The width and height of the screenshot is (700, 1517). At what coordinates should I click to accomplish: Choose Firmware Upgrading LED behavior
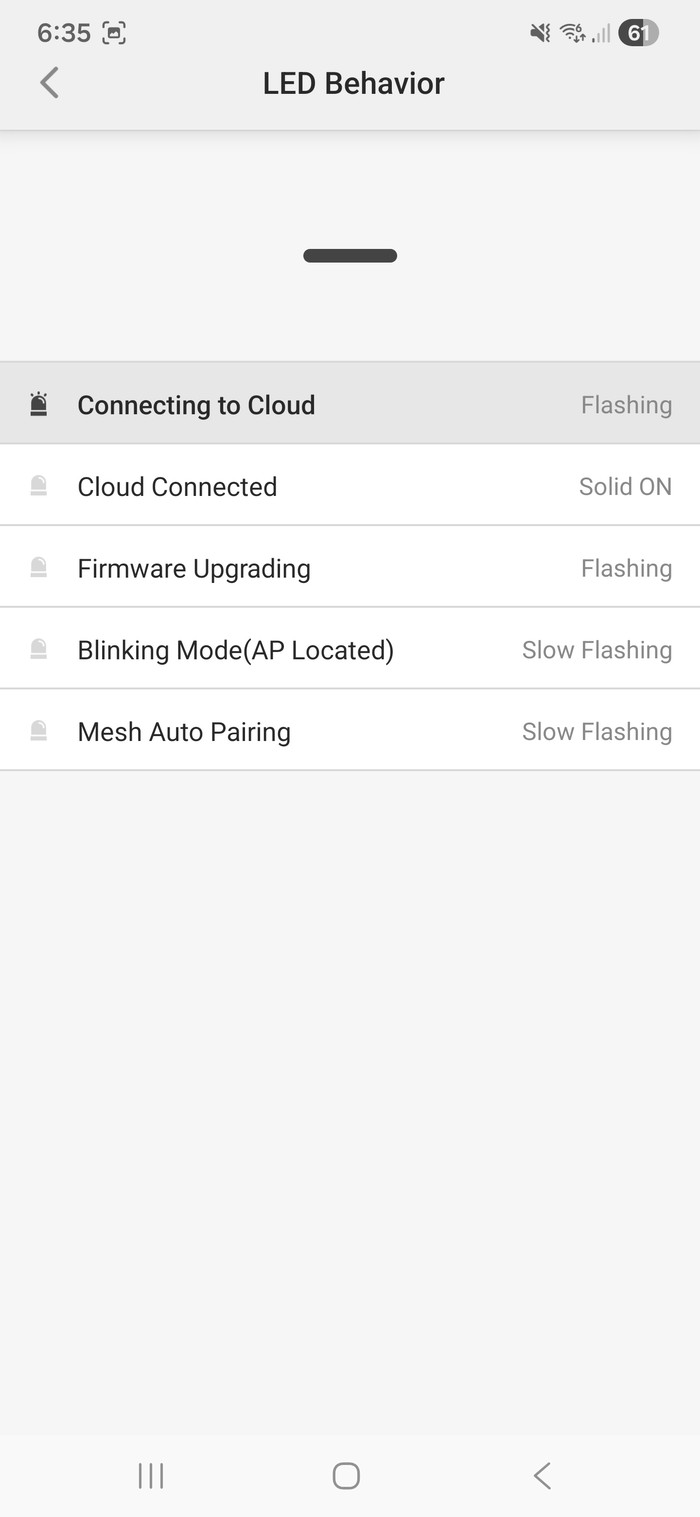pos(350,568)
